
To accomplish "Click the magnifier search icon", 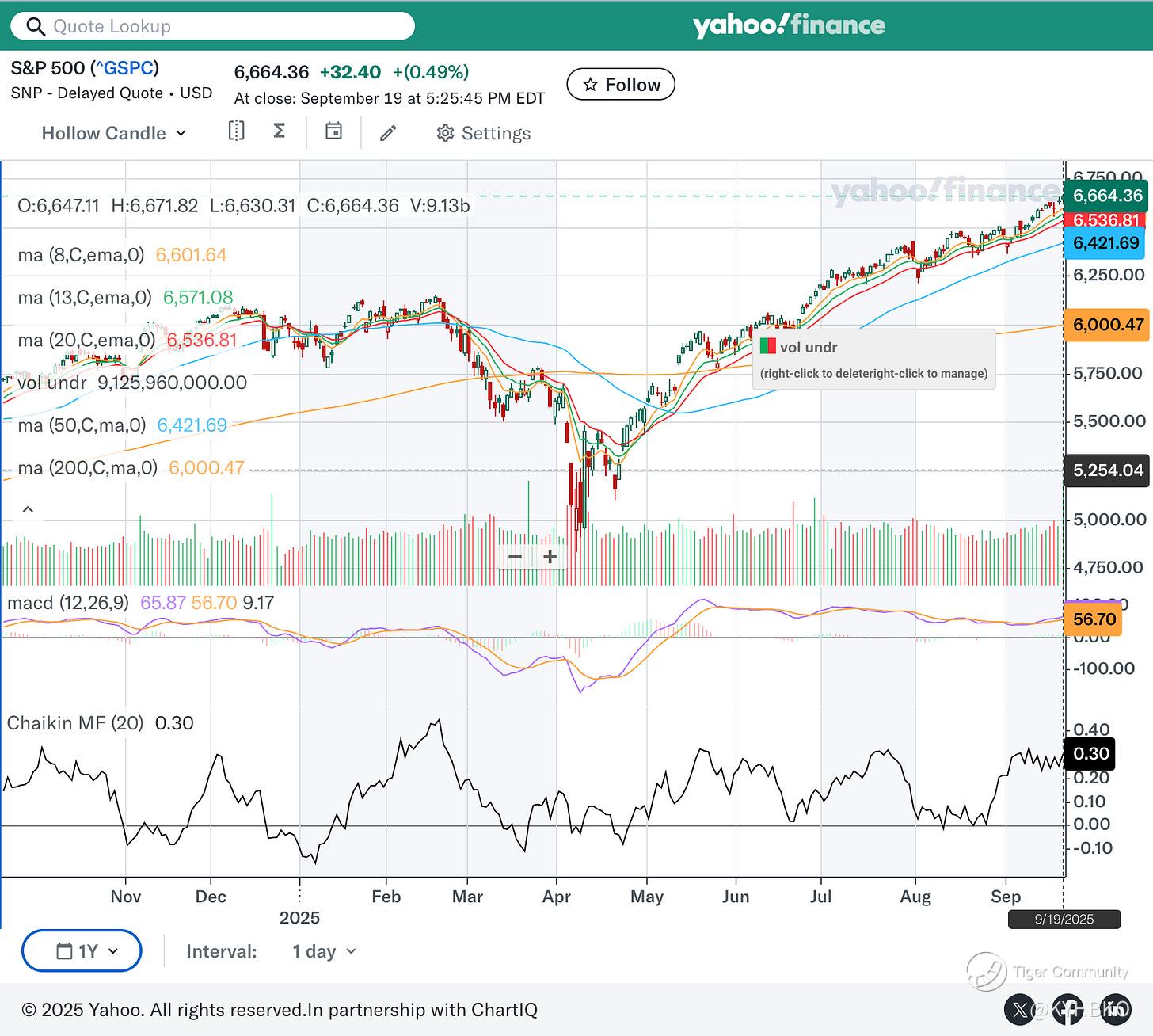I will tap(36, 27).
